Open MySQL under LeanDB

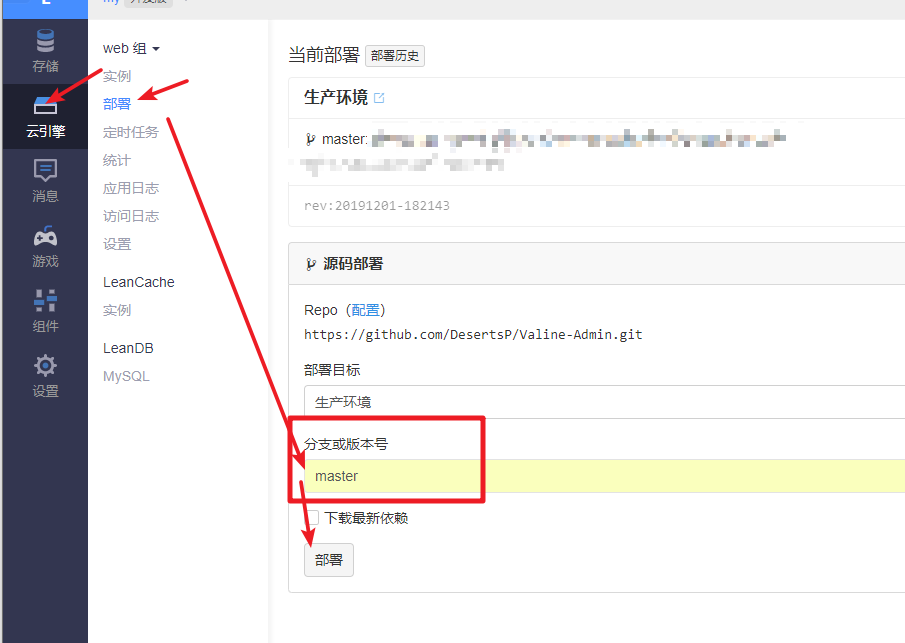(x=126, y=376)
